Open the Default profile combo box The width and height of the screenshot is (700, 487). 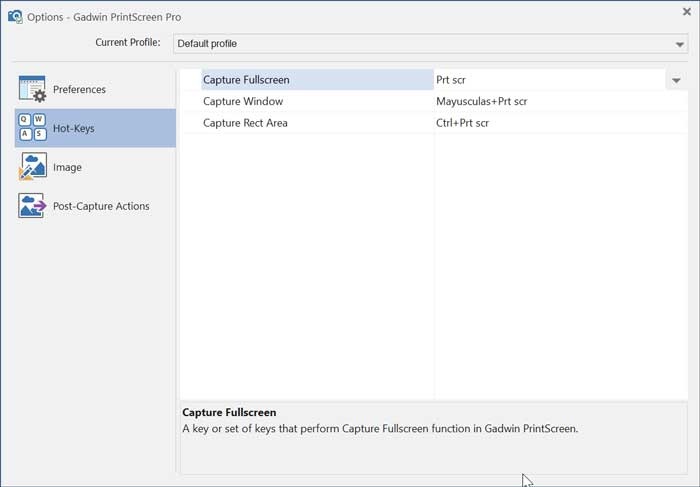pos(420,44)
